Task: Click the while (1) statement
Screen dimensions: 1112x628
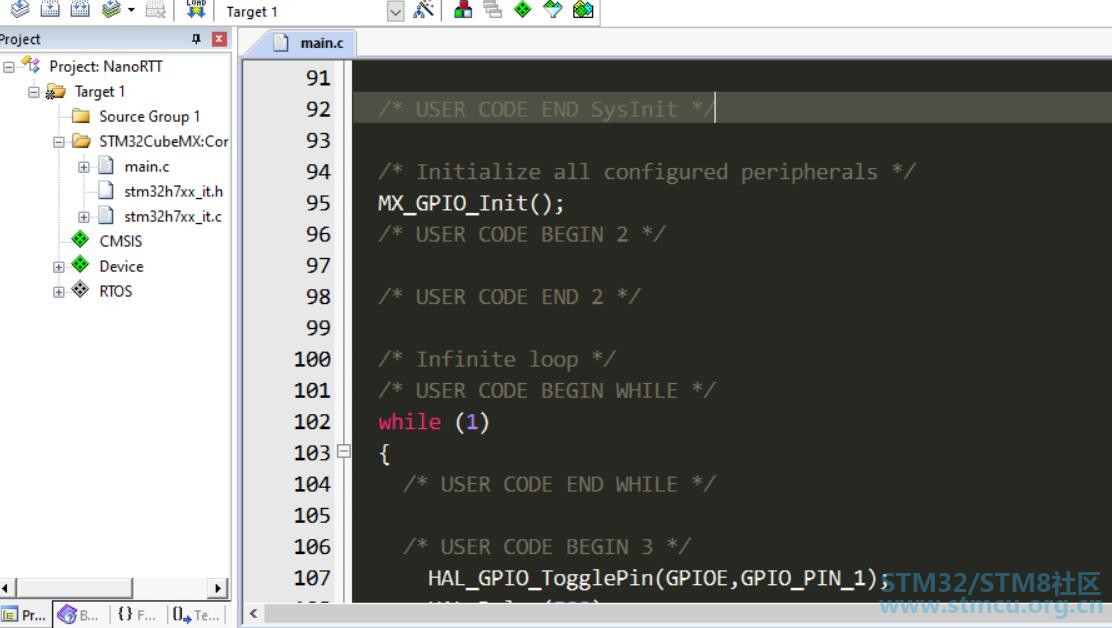Action: 433,422
